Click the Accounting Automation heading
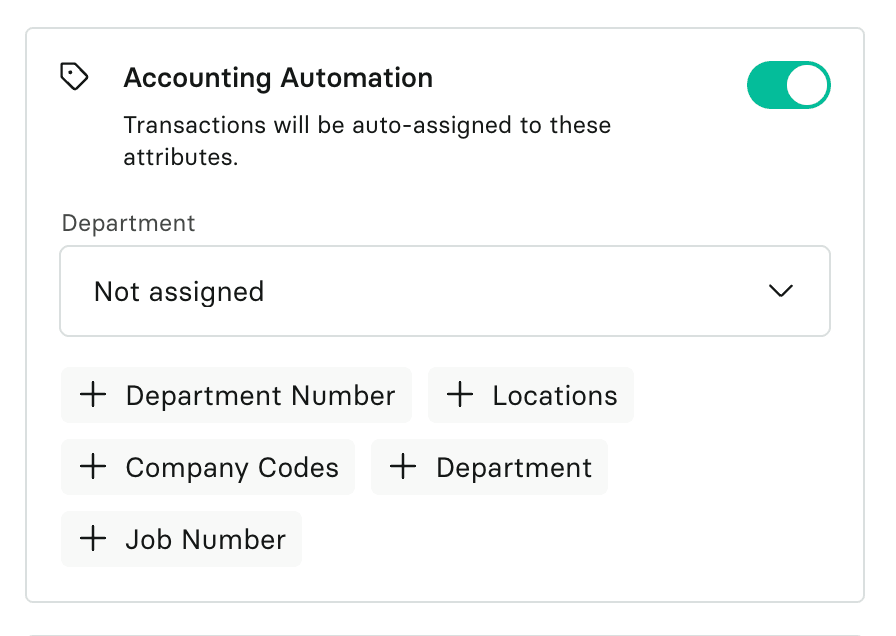The height and width of the screenshot is (636, 896). (x=278, y=78)
